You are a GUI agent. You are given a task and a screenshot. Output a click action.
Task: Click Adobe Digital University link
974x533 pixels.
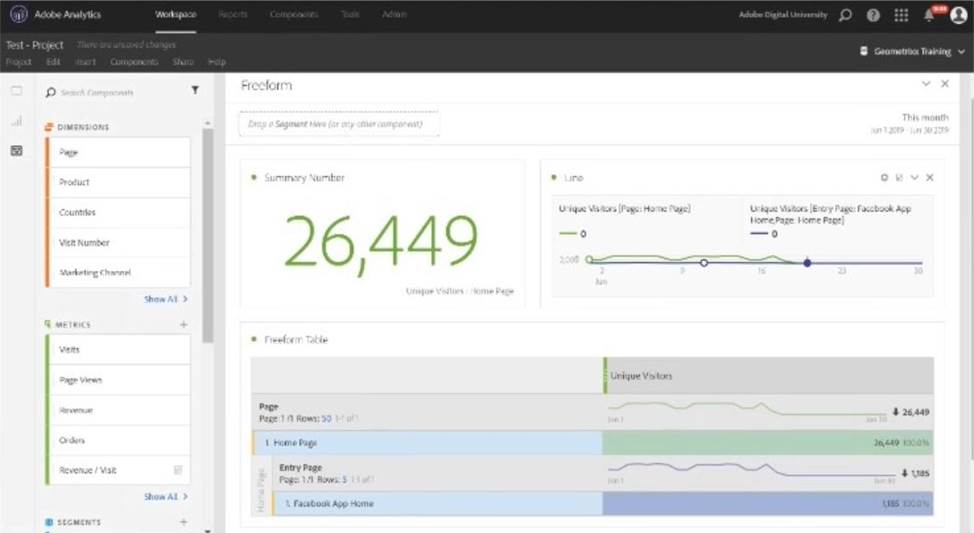coord(783,14)
